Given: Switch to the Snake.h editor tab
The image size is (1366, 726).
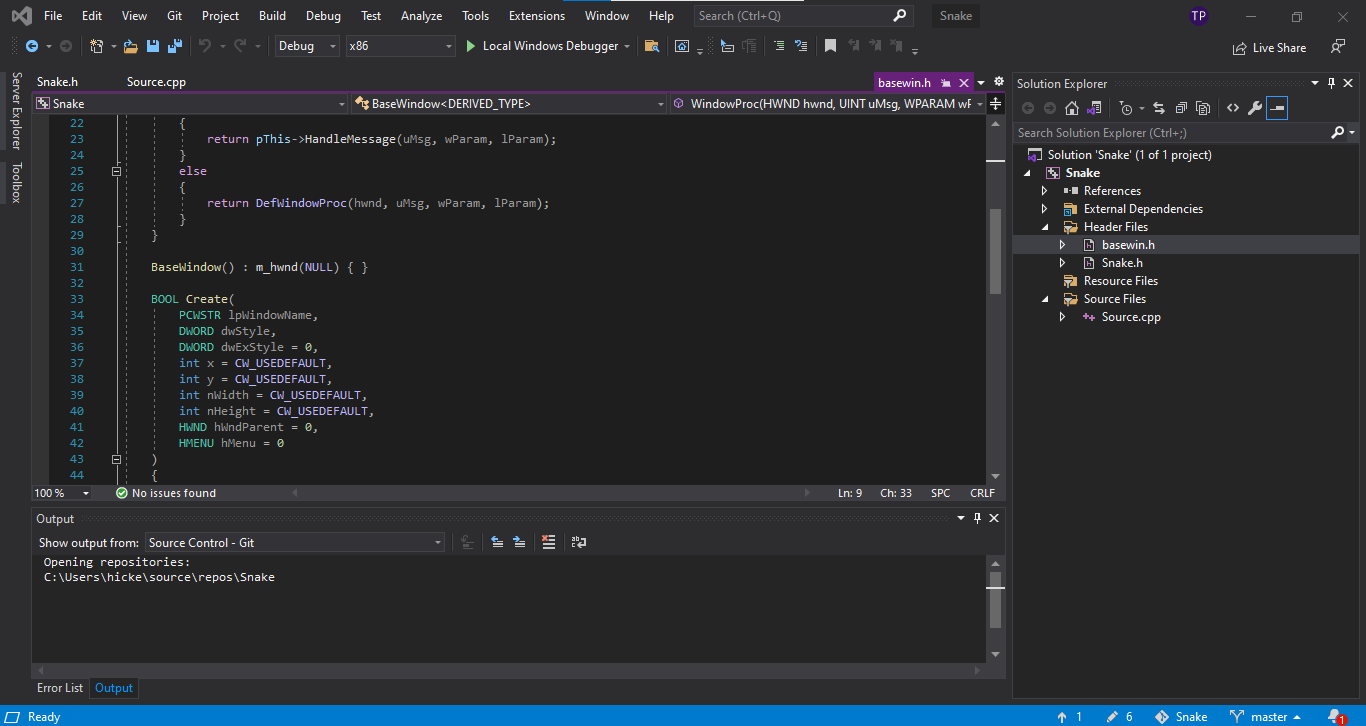Looking at the screenshot, I should click(57, 82).
